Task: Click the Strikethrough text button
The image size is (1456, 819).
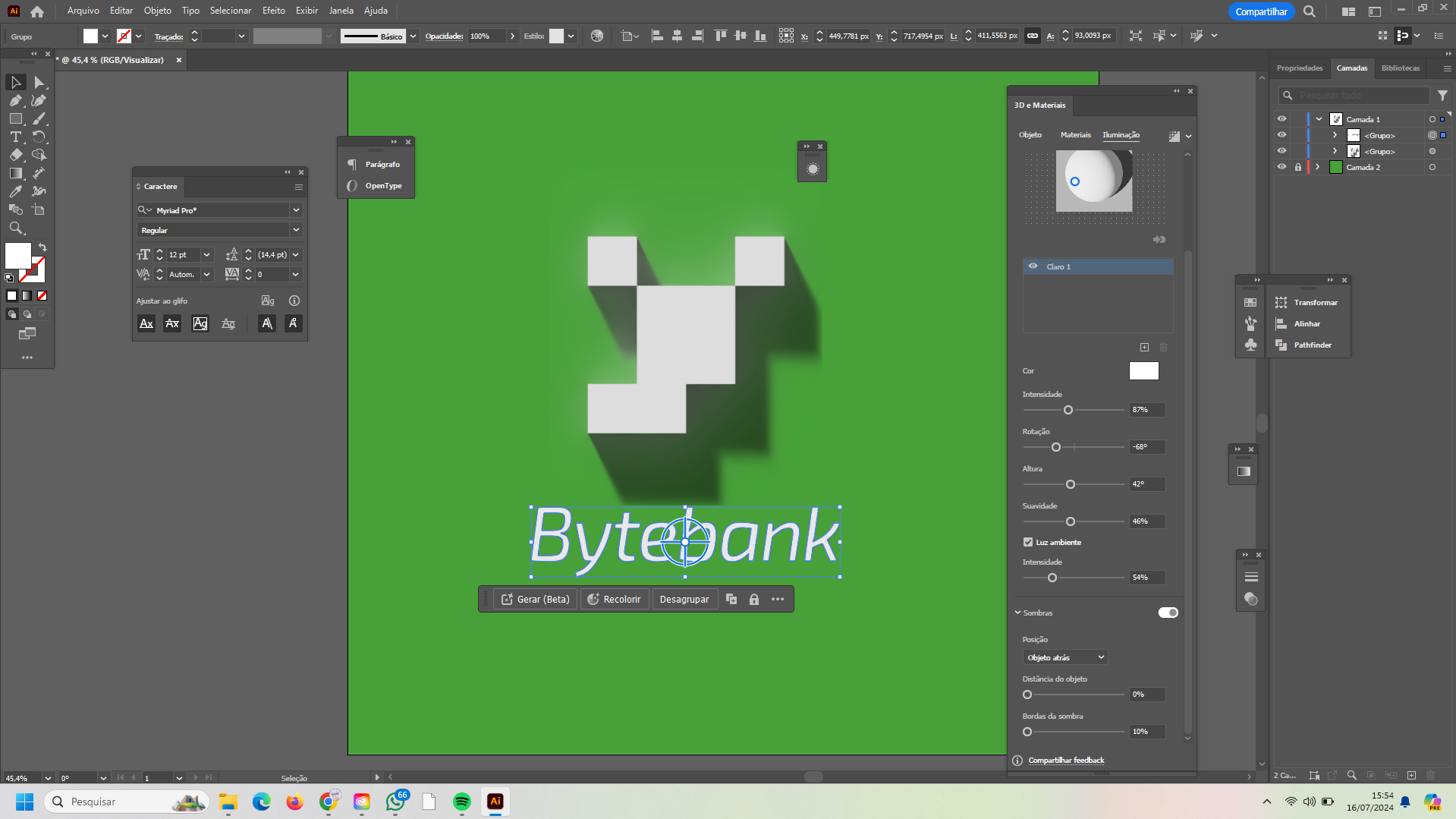Action: (x=172, y=323)
